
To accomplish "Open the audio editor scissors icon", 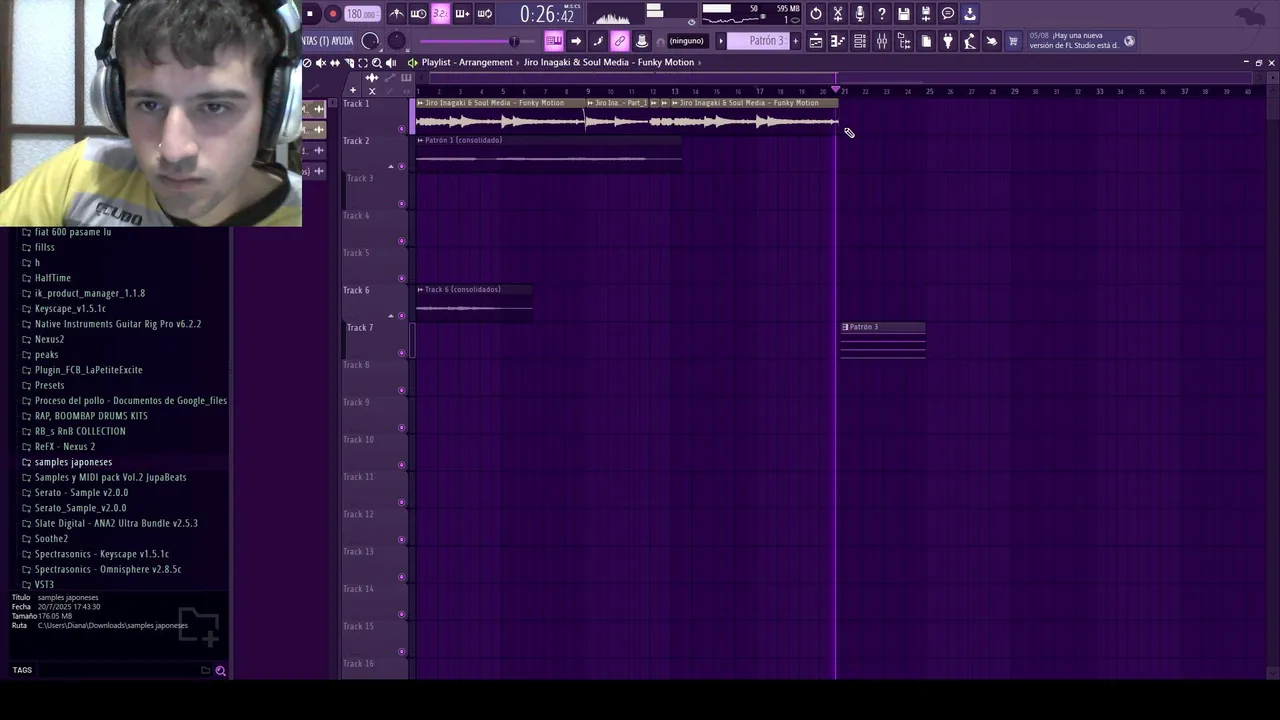I will coord(838,14).
